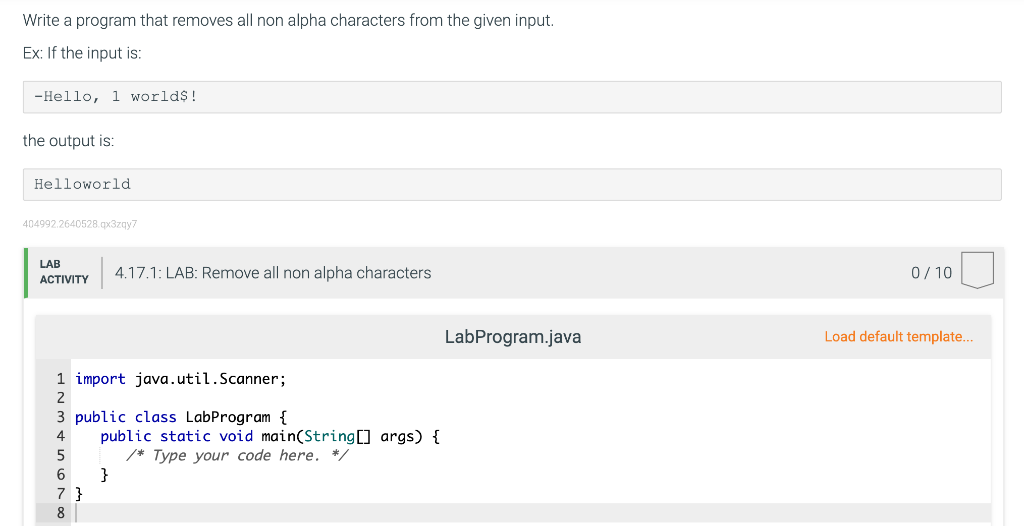The height and width of the screenshot is (526, 1024).
Task: Click the 0 / 10 score badge icon
Action: click(x=977, y=270)
